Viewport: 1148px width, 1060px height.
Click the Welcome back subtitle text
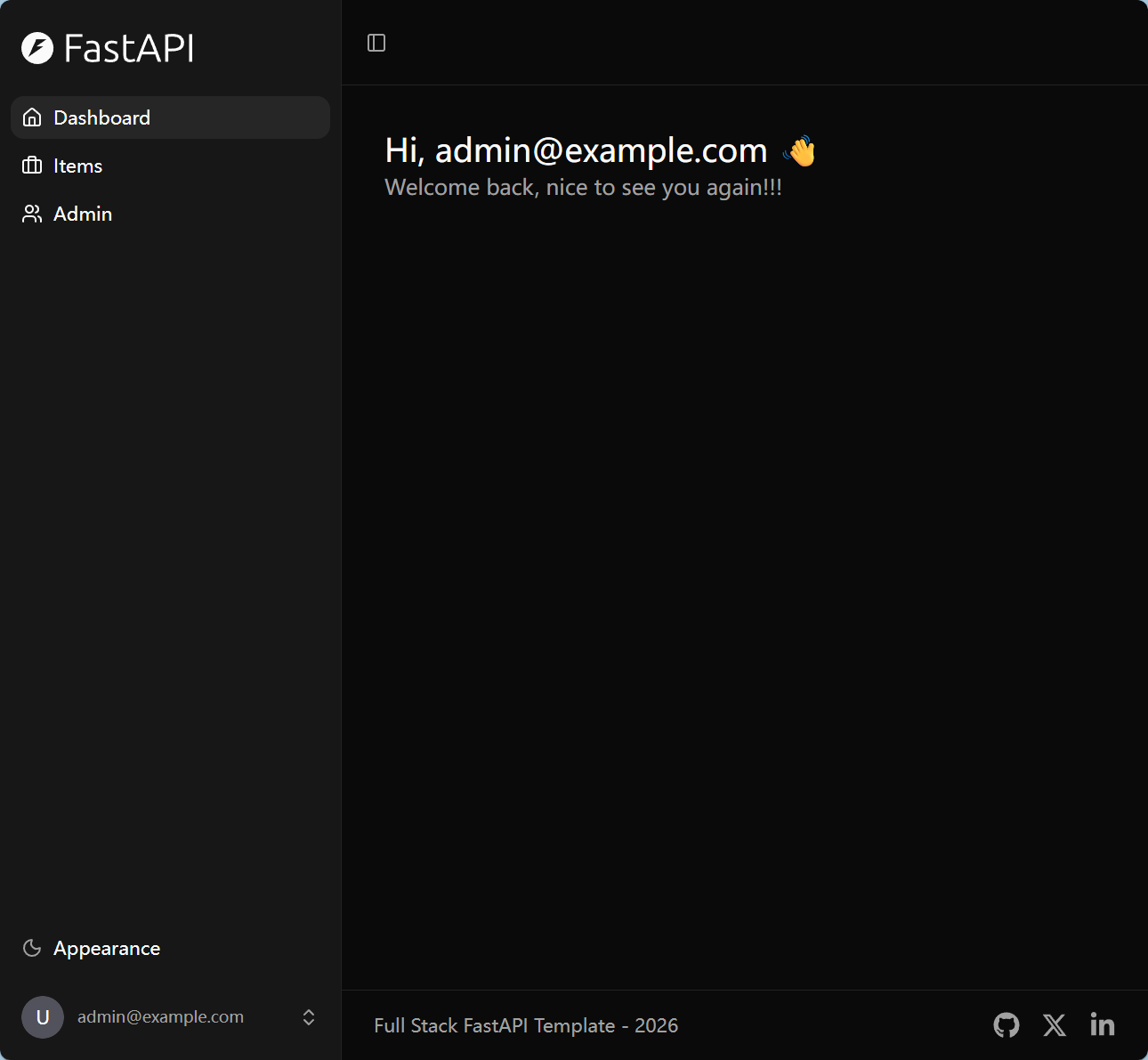[583, 188]
